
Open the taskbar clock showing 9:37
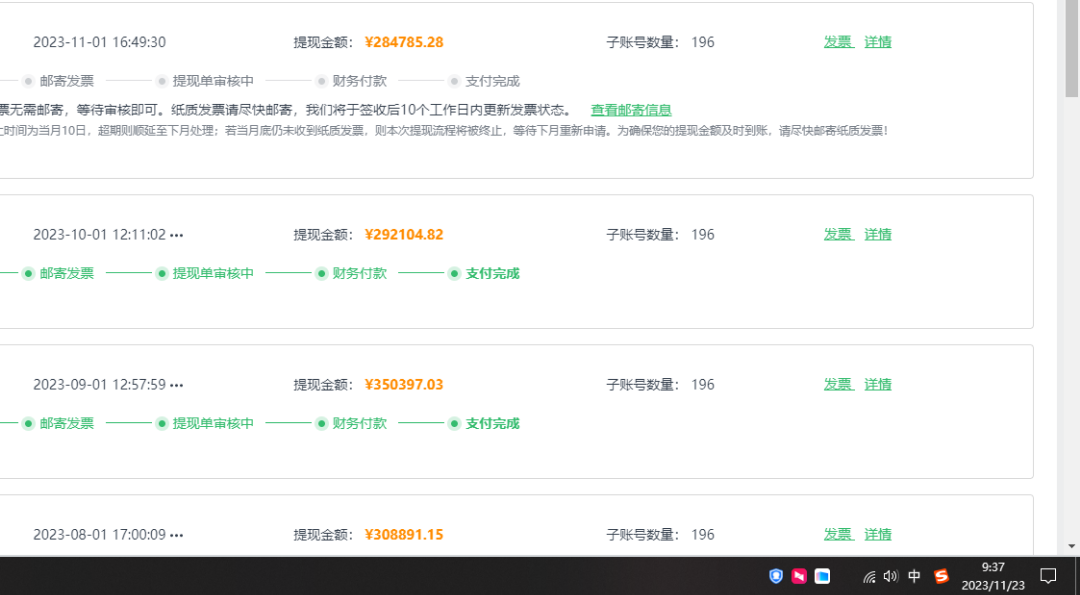tap(992, 576)
